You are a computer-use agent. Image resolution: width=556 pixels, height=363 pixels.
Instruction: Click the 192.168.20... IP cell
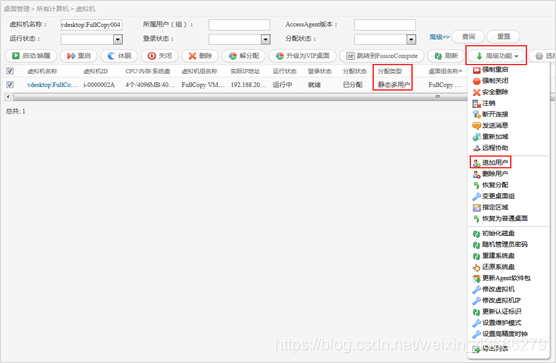click(248, 85)
